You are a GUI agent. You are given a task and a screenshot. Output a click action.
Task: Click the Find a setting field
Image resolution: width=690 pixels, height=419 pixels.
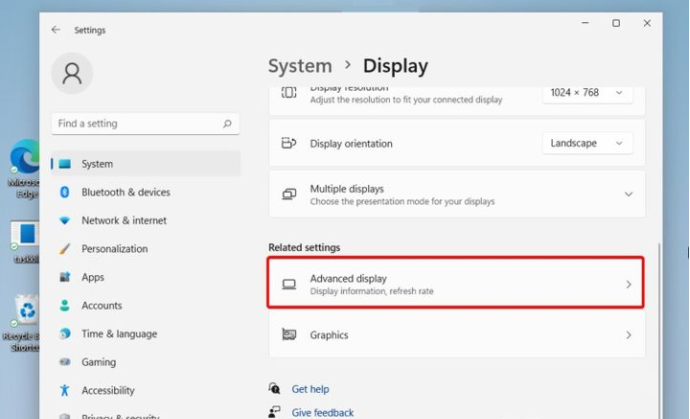pos(145,124)
